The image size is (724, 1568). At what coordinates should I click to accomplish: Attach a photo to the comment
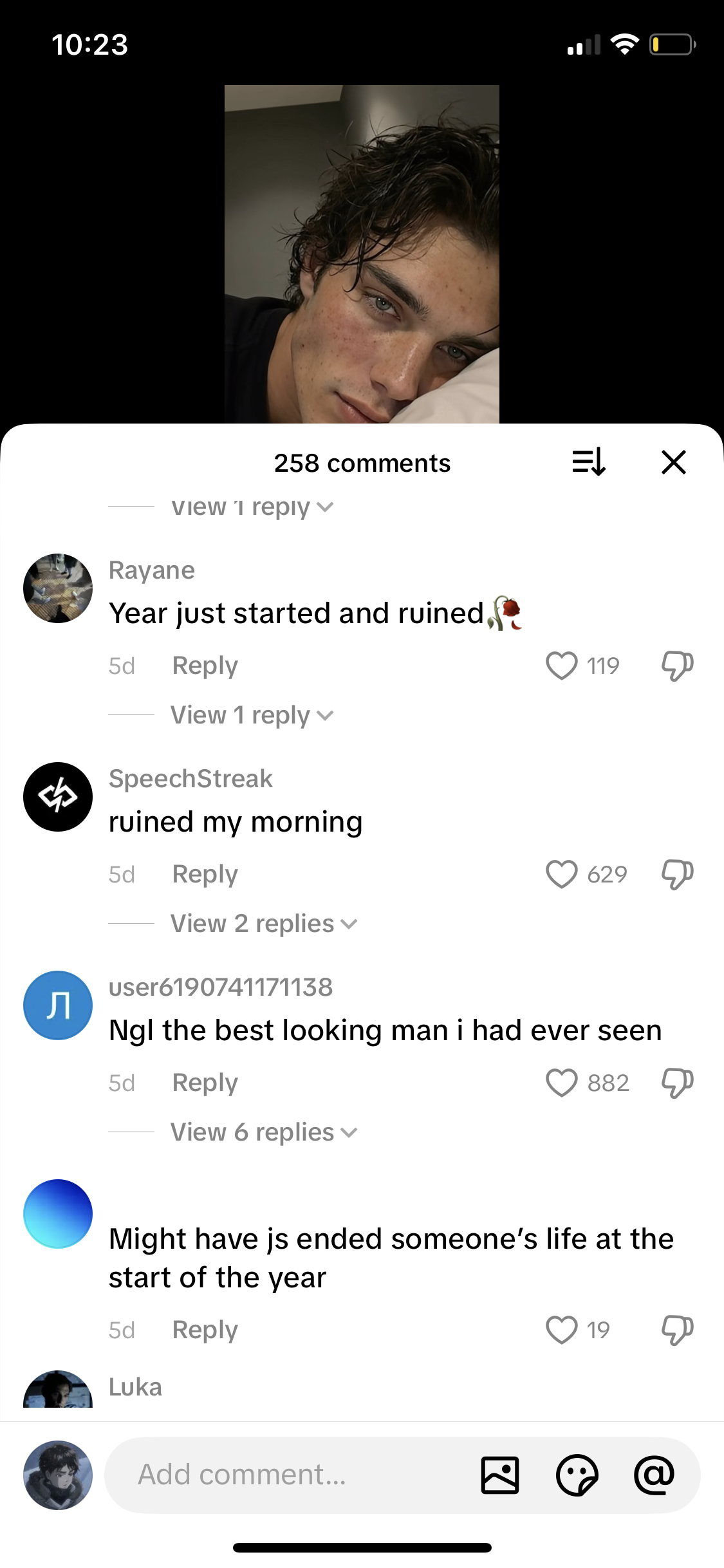pyautogui.click(x=500, y=1475)
